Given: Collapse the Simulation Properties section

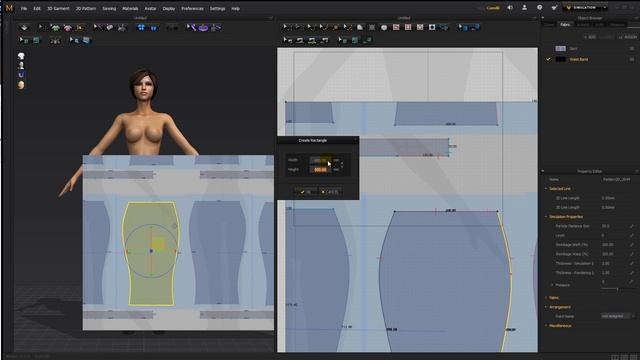Looking at the screenshot, I should point(546,217).
